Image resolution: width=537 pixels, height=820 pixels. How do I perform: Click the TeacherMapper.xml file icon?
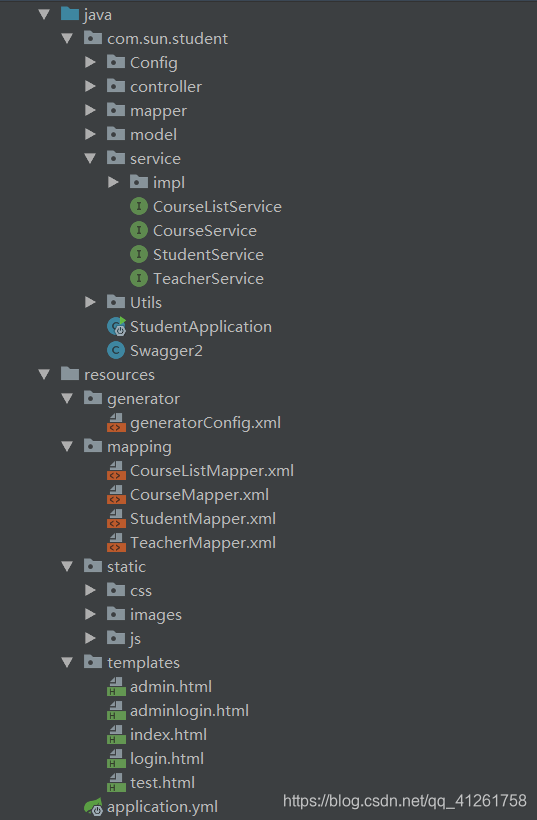tap(116, 543)
